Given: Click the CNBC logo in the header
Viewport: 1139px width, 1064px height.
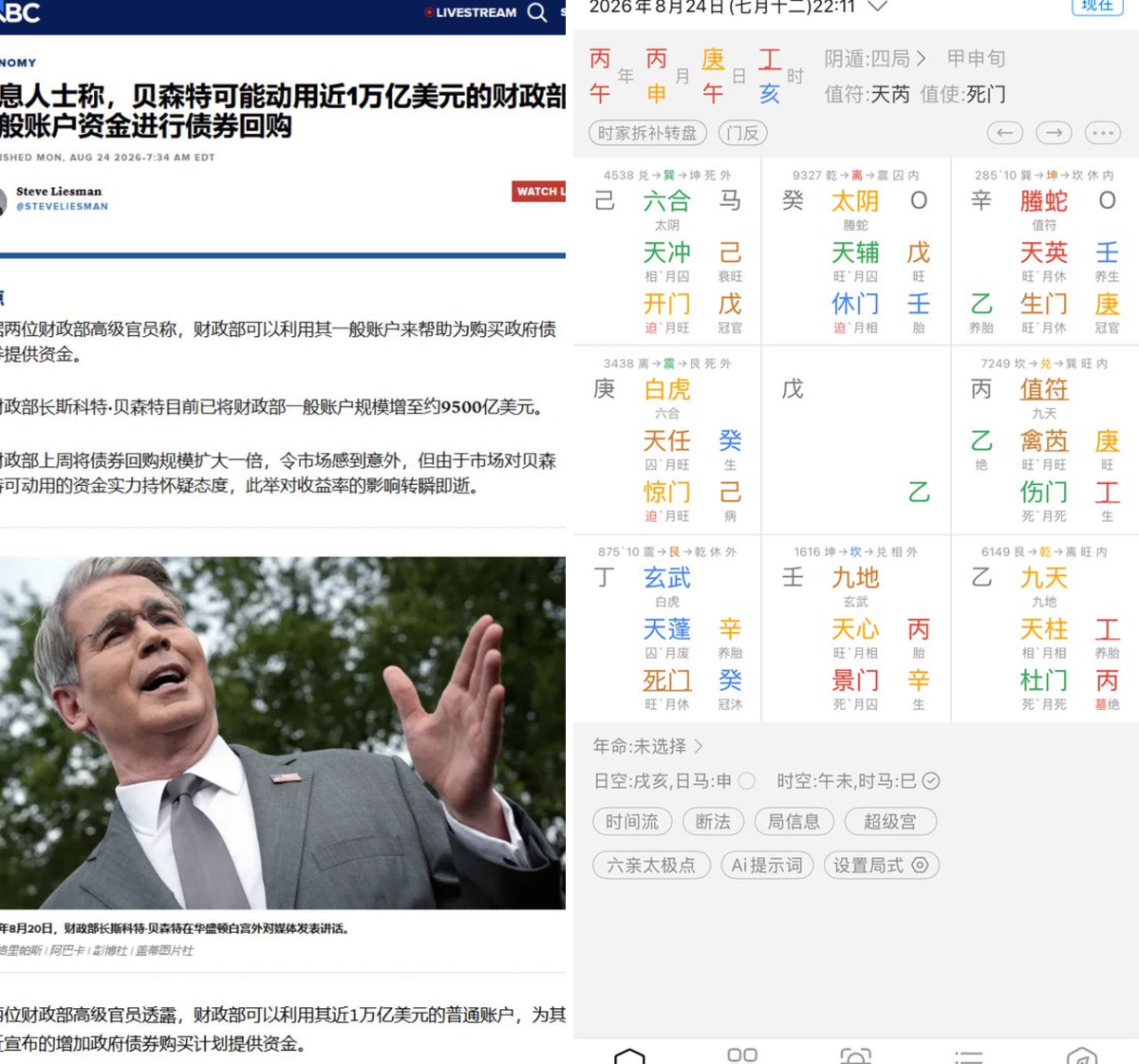Looking at the screenshot, I should point(20,12).
